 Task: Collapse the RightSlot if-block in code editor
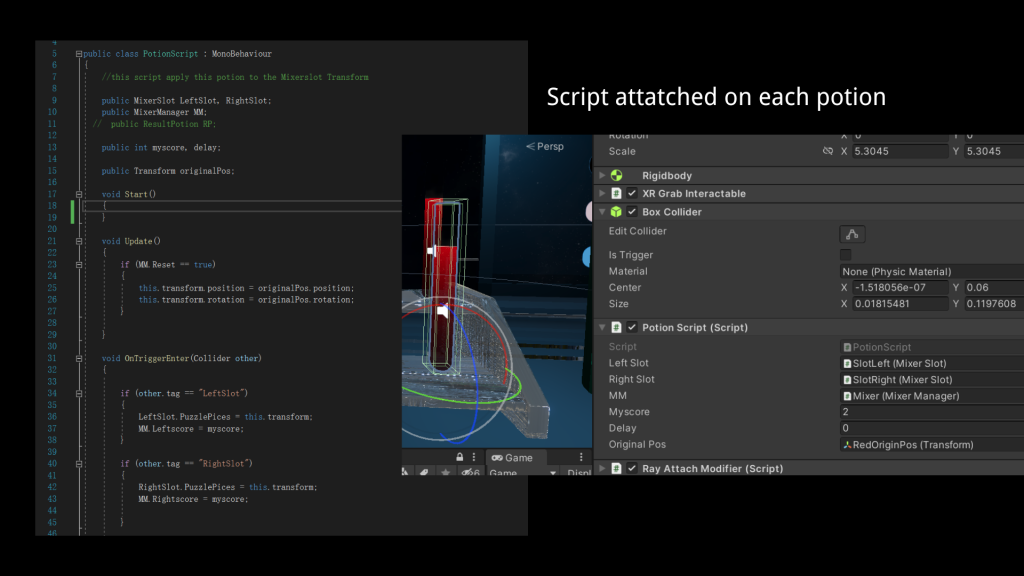point(79,464)
